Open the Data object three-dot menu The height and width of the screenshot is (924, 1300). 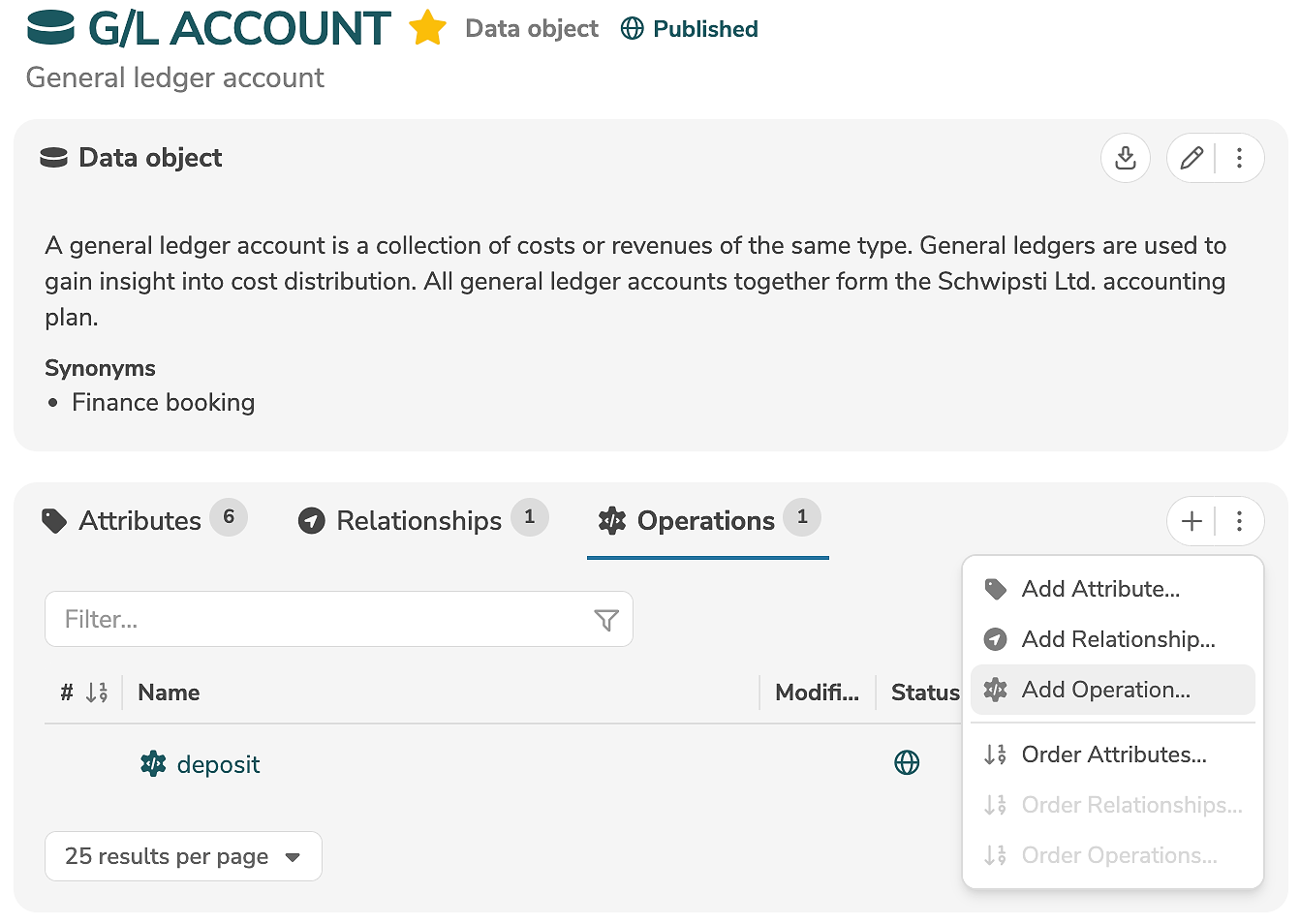(1239, 158)
